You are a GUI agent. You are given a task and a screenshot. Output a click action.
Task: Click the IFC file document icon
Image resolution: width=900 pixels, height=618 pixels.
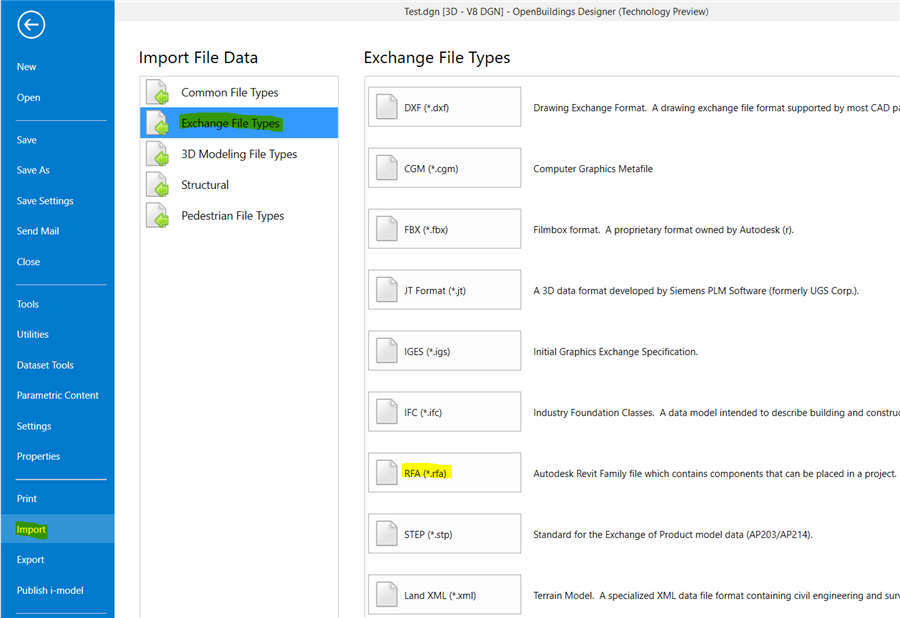coord(386,411)
